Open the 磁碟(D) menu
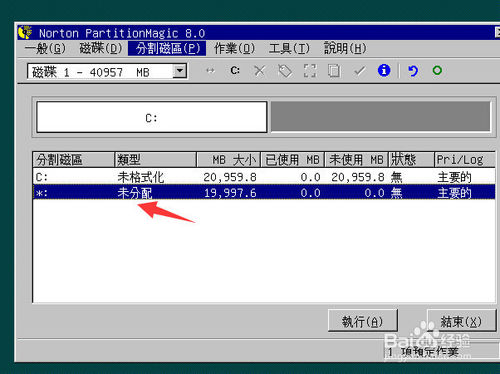500x374 pixels. (101, 49)
